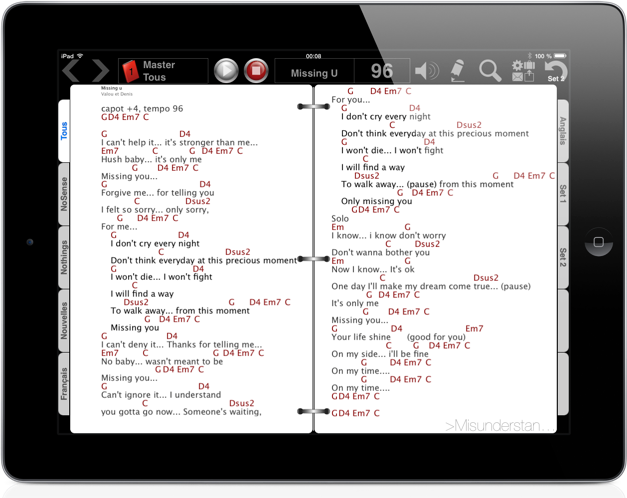Tap lyric 'Don't wanna bother you'
Viewport: 627px width, 498px height.
coord(380,252)
